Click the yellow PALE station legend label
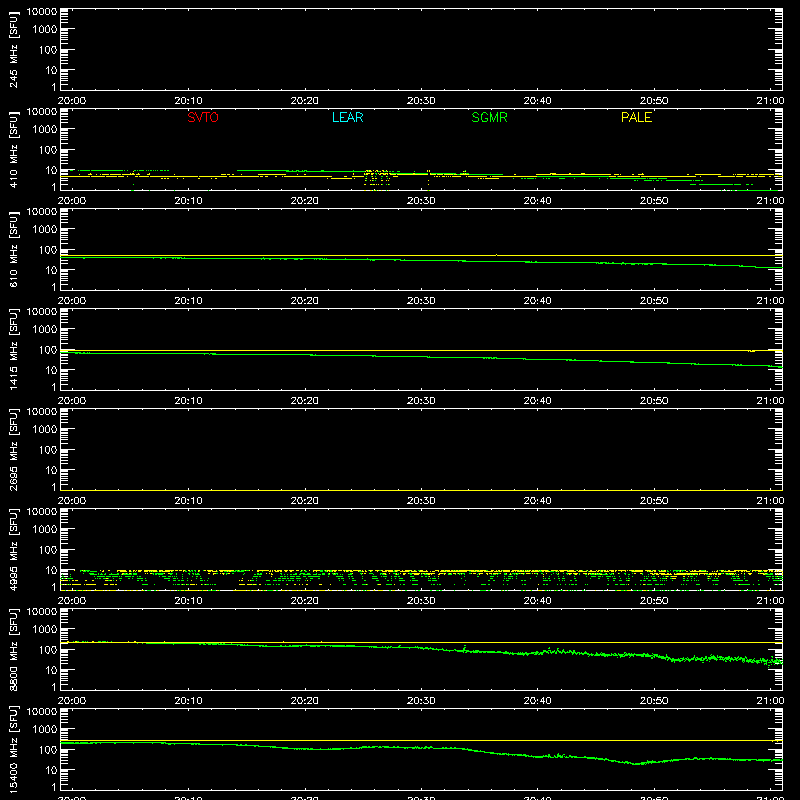The image size is (800, 800). [x=636, y=117]
